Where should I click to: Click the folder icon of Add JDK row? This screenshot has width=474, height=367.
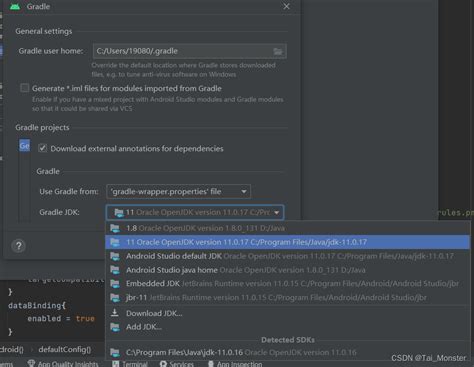pyautogui.click(x=115, y=327)
